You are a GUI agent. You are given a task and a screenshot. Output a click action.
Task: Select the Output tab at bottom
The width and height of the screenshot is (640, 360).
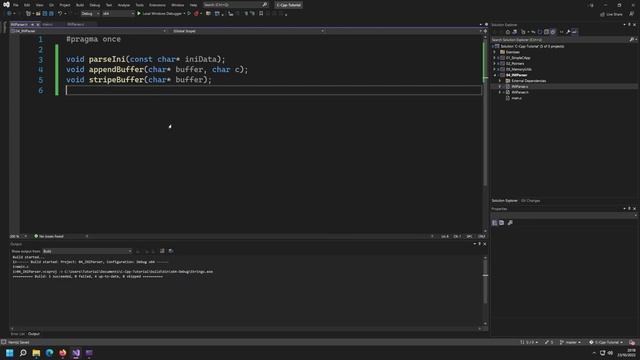tap(34, 334)
